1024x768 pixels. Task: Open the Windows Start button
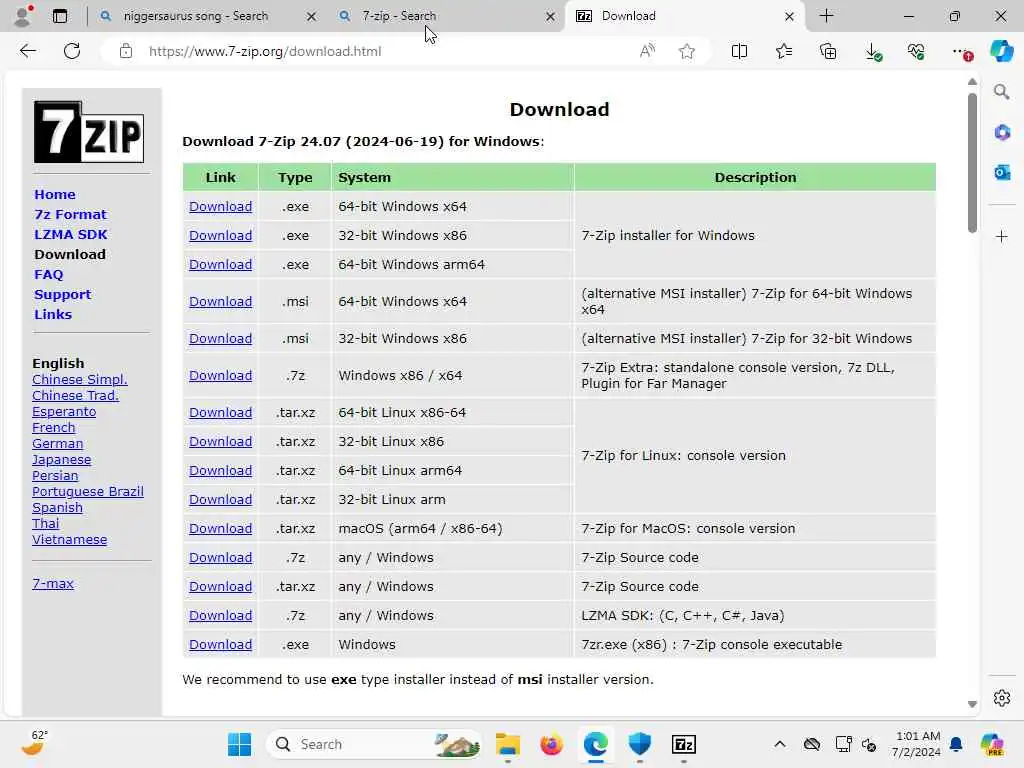tap(239, 744)
